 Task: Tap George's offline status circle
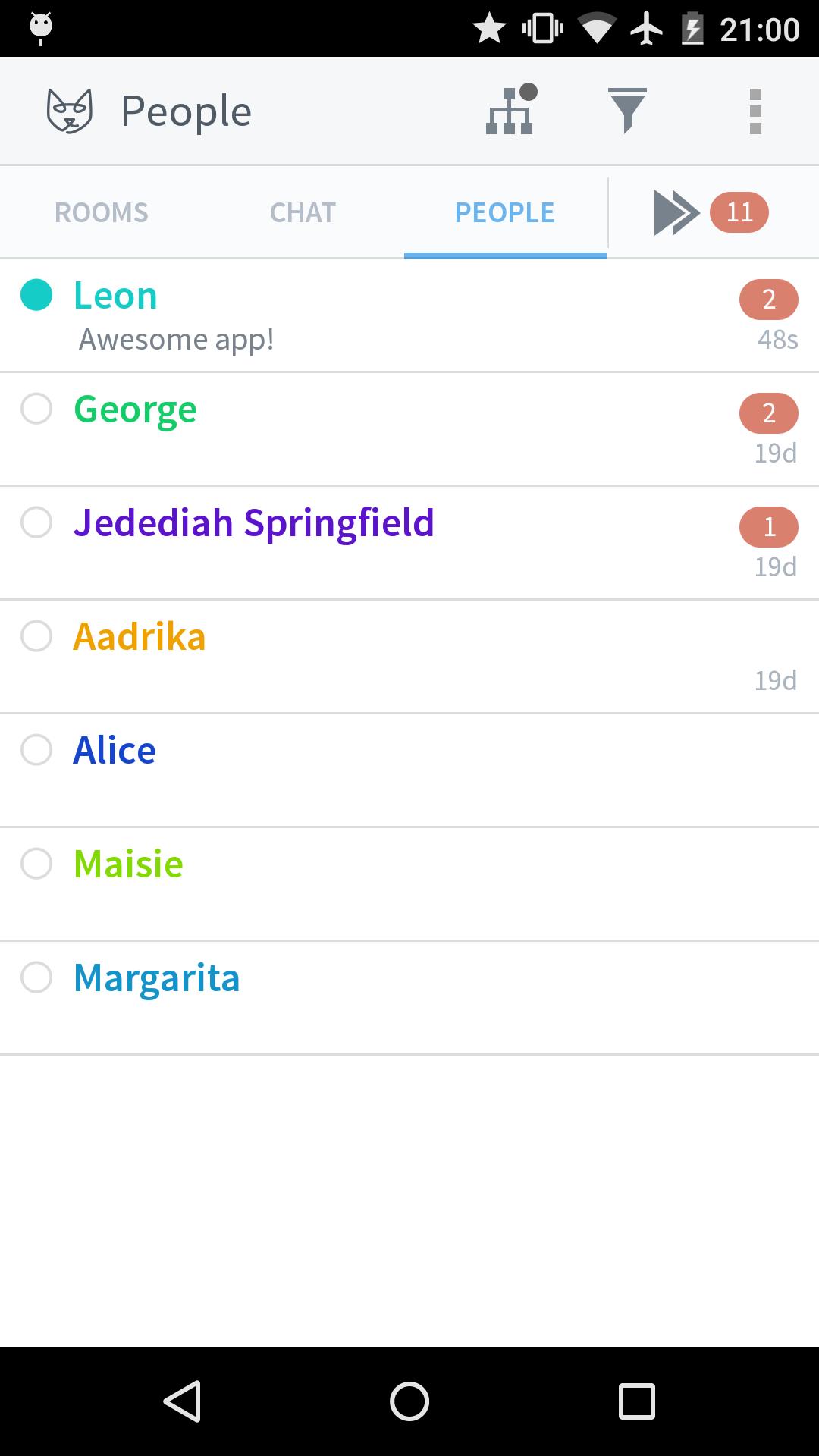click(36, 409)
